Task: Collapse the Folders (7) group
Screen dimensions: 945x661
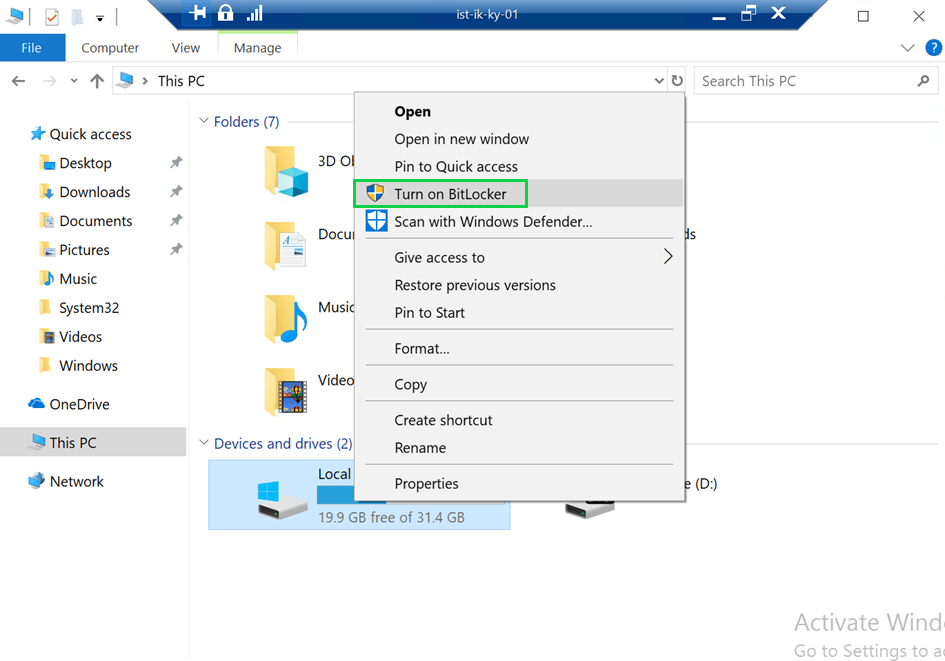Action: (x=204, y=122)
